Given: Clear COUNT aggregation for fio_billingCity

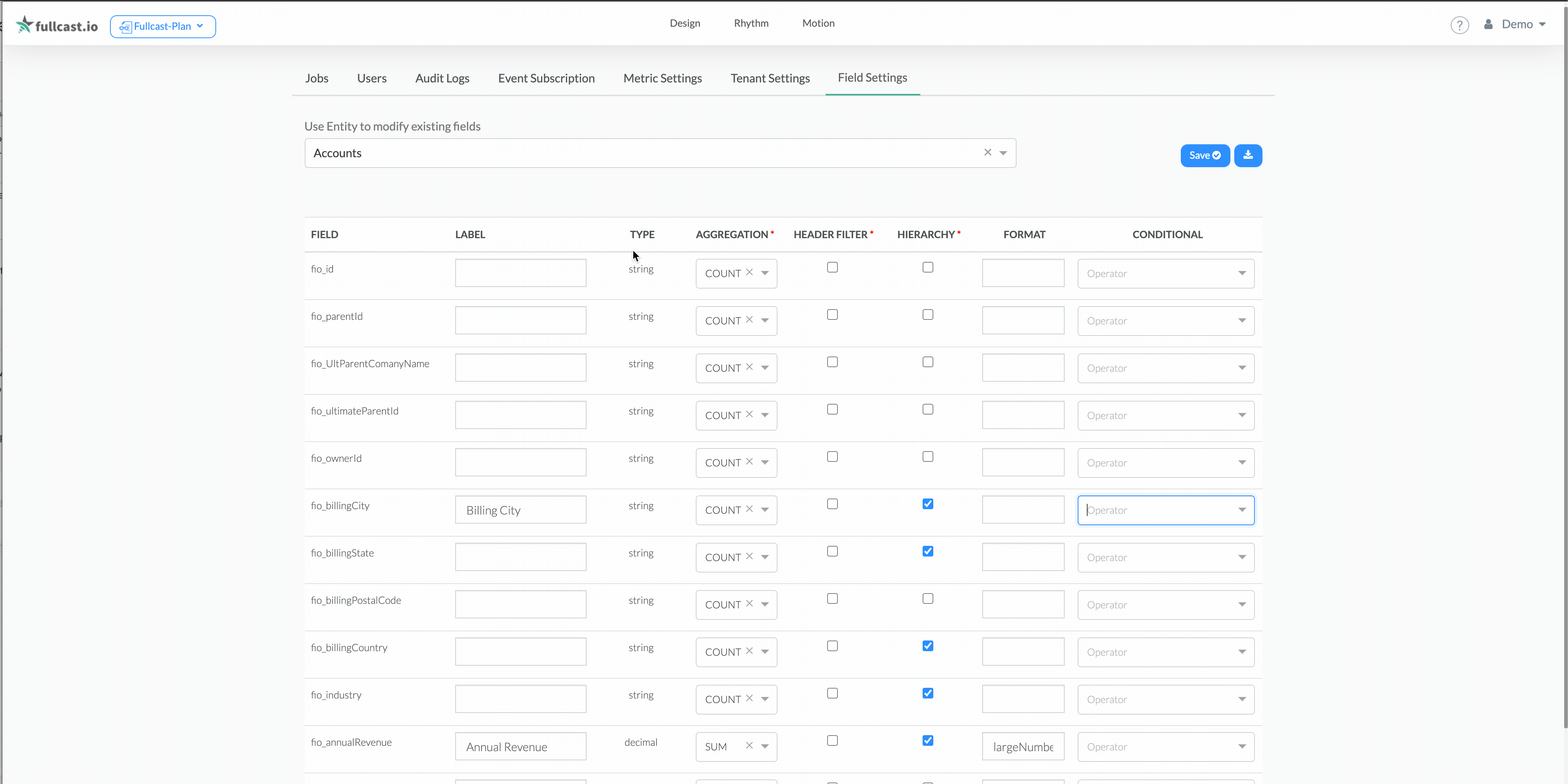Looking at the screenshot, I should [x=749, y=509].
